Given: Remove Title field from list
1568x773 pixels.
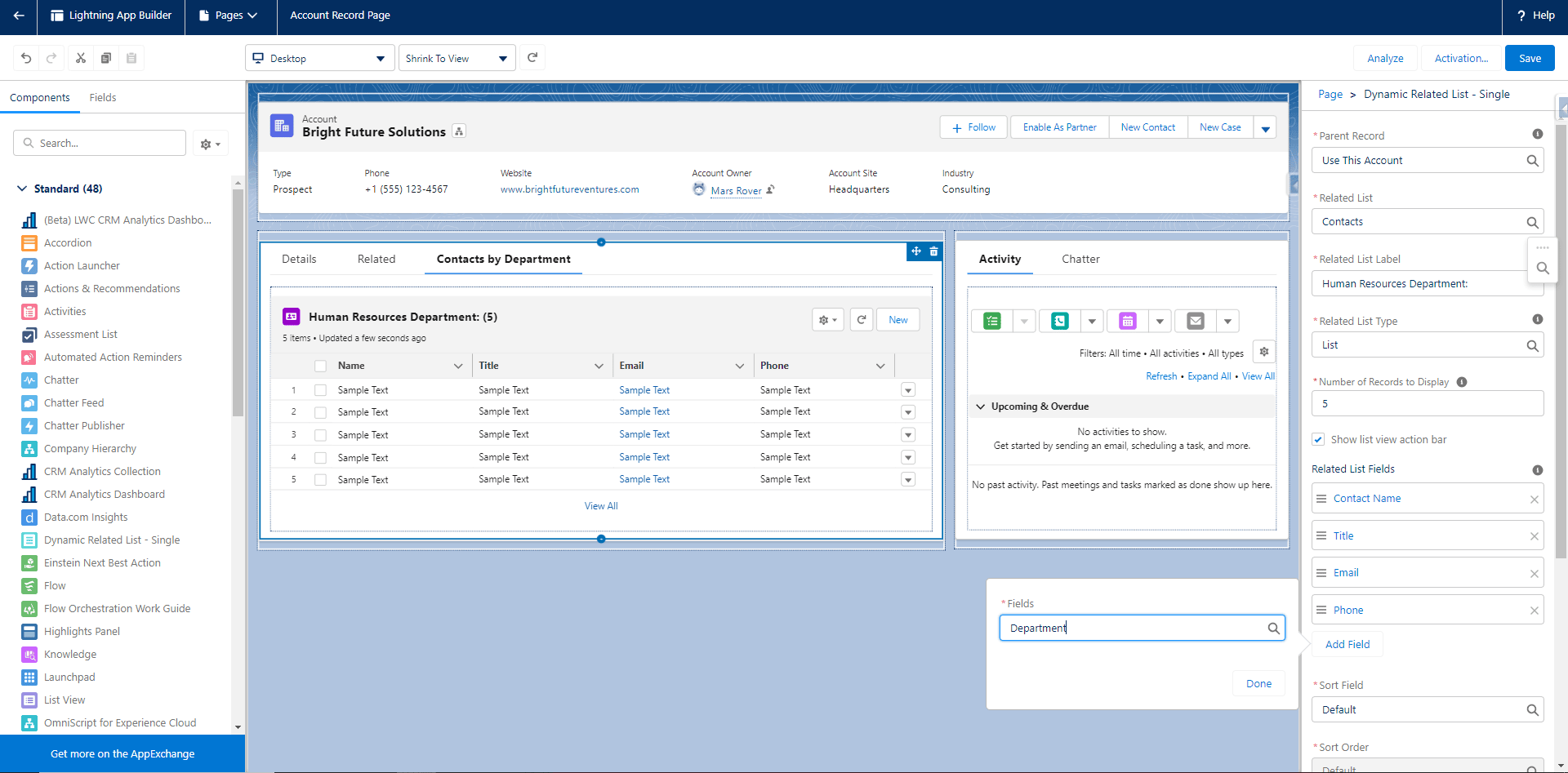Looking at the screenshot, I should [x=1535, y=536].
